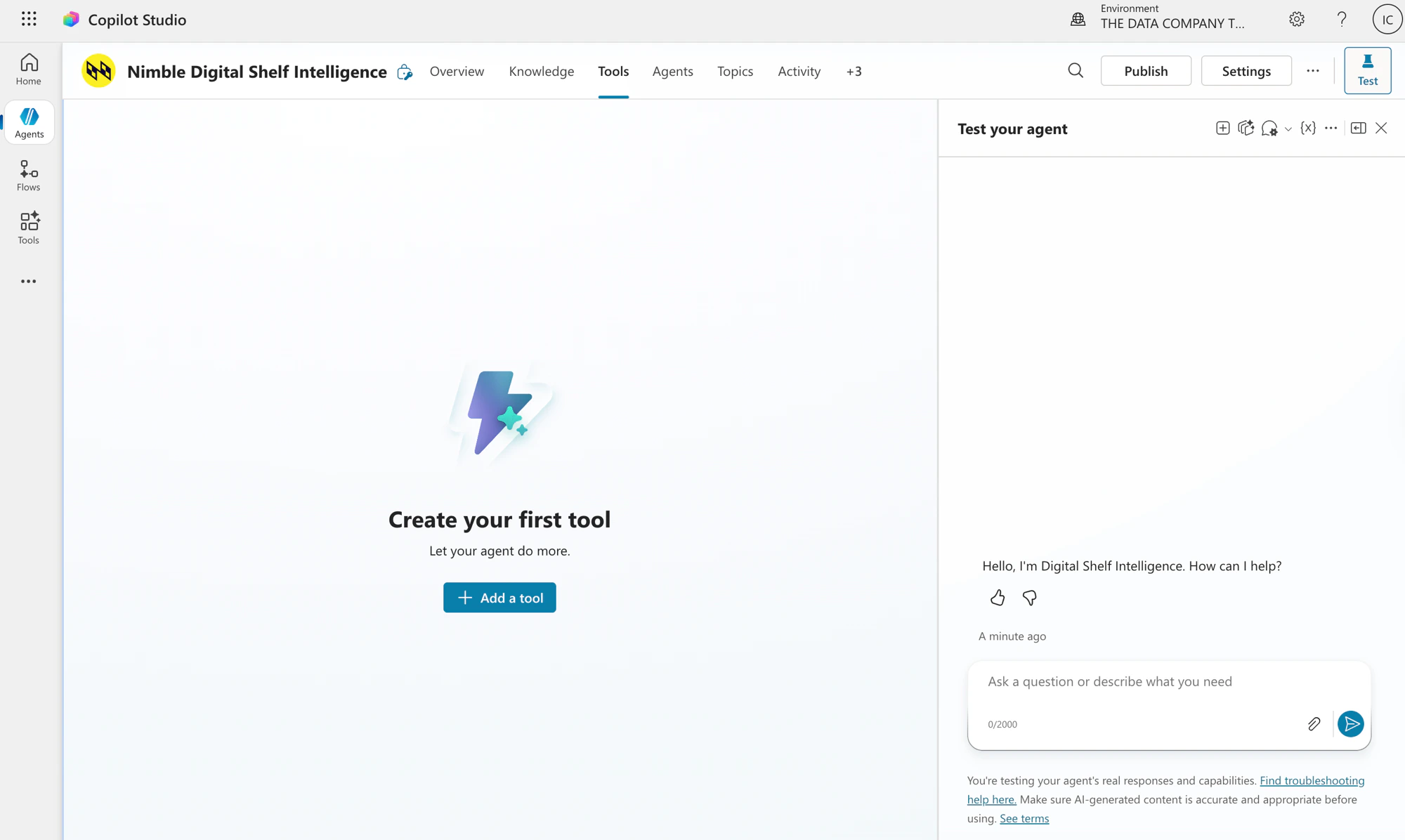Open the agent Settings button
Viewport: 1405px width, 840px height.
point(1246,71)
